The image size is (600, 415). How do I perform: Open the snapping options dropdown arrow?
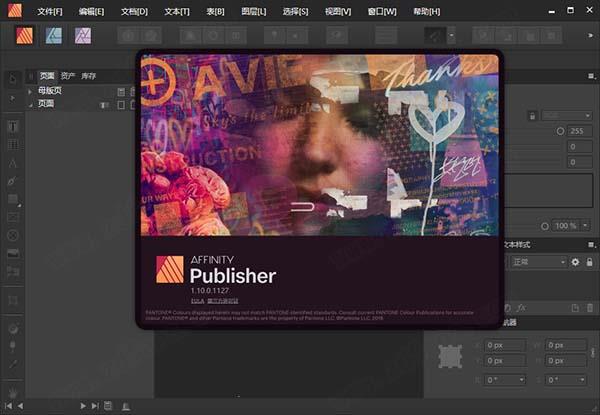452,36
